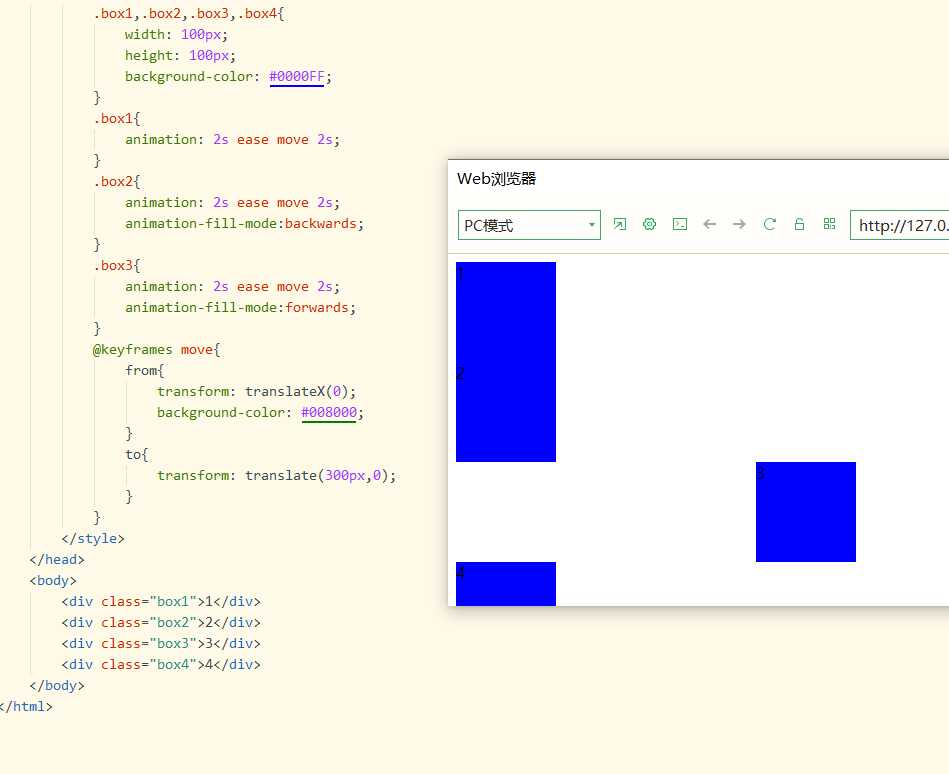Click the #0000FF color value in code
949x774 pixels.
[297, 76]
